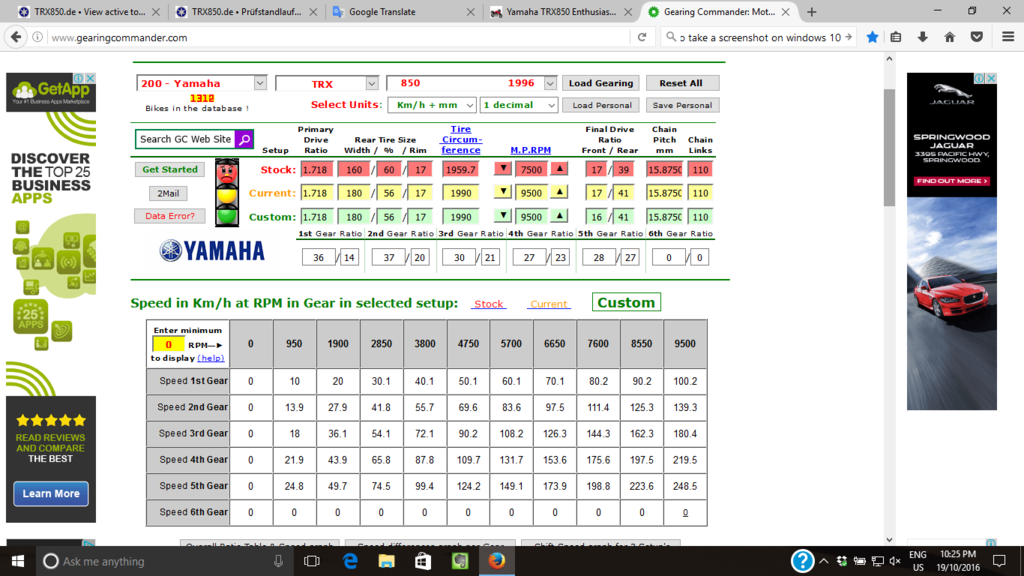Select the Custom setup tab
1024x576 pixels.
[626, 303]
